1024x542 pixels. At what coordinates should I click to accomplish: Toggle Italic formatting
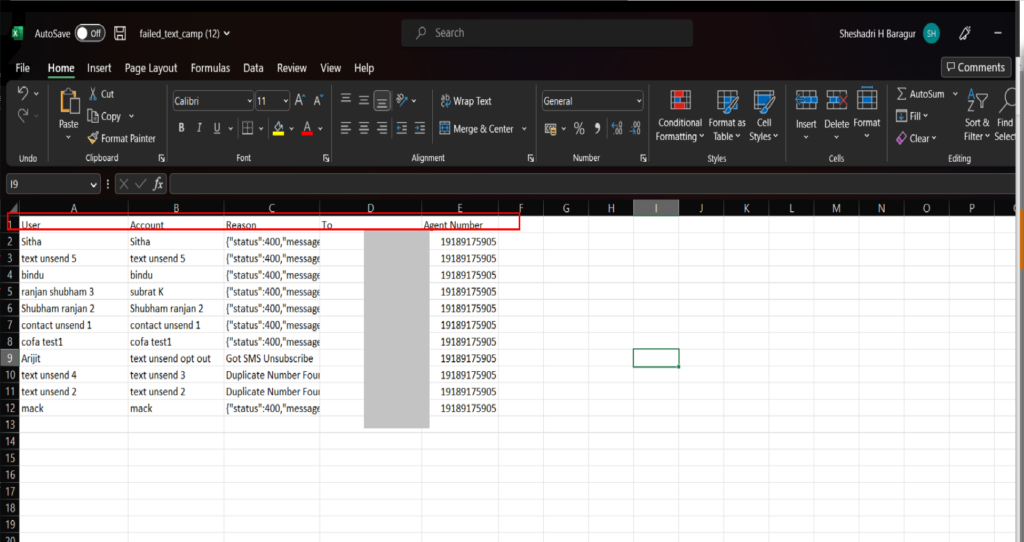pyautogui.click(x=199, y=128)
